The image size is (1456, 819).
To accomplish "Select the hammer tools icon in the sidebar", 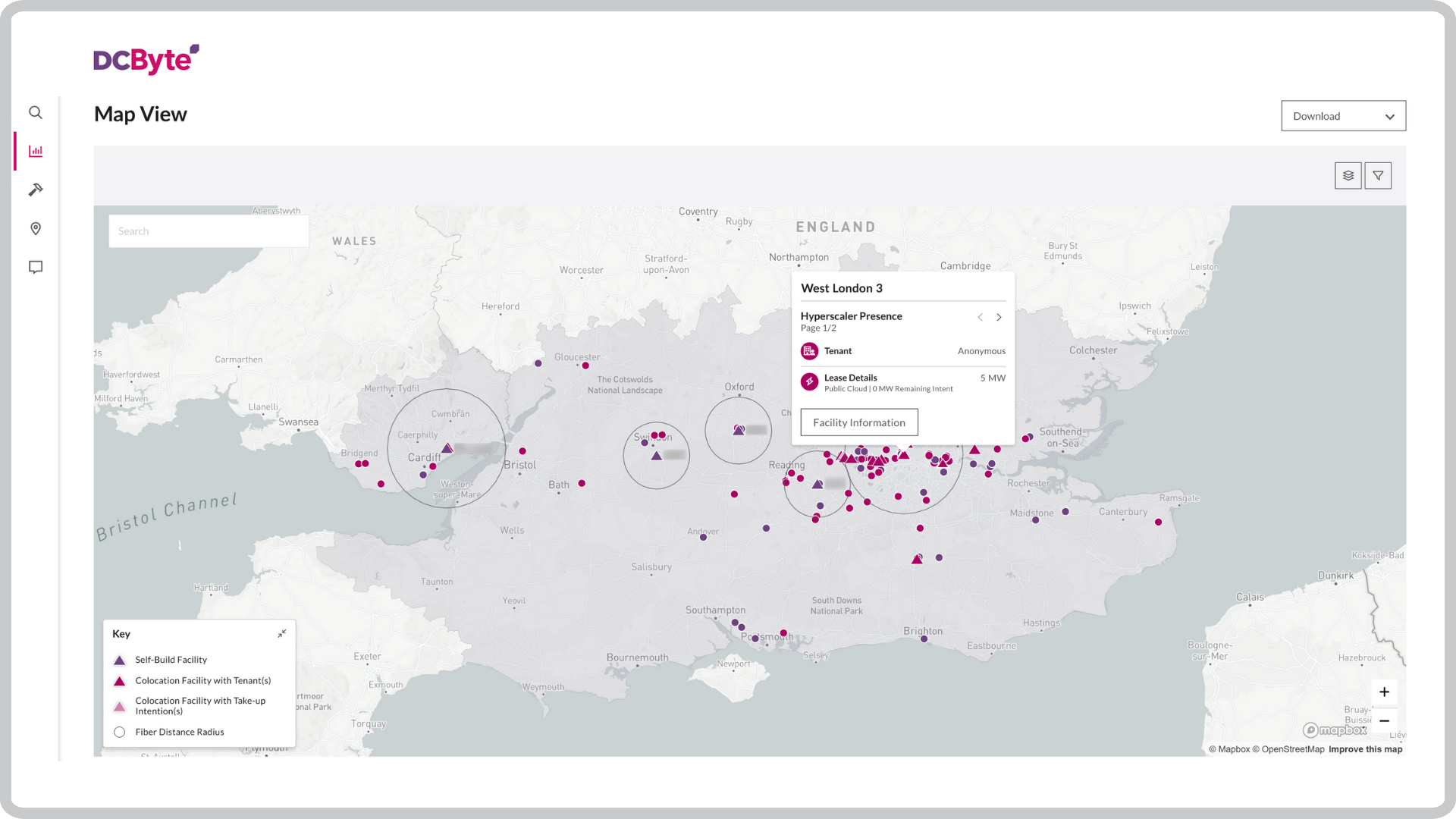I will 36,190.
